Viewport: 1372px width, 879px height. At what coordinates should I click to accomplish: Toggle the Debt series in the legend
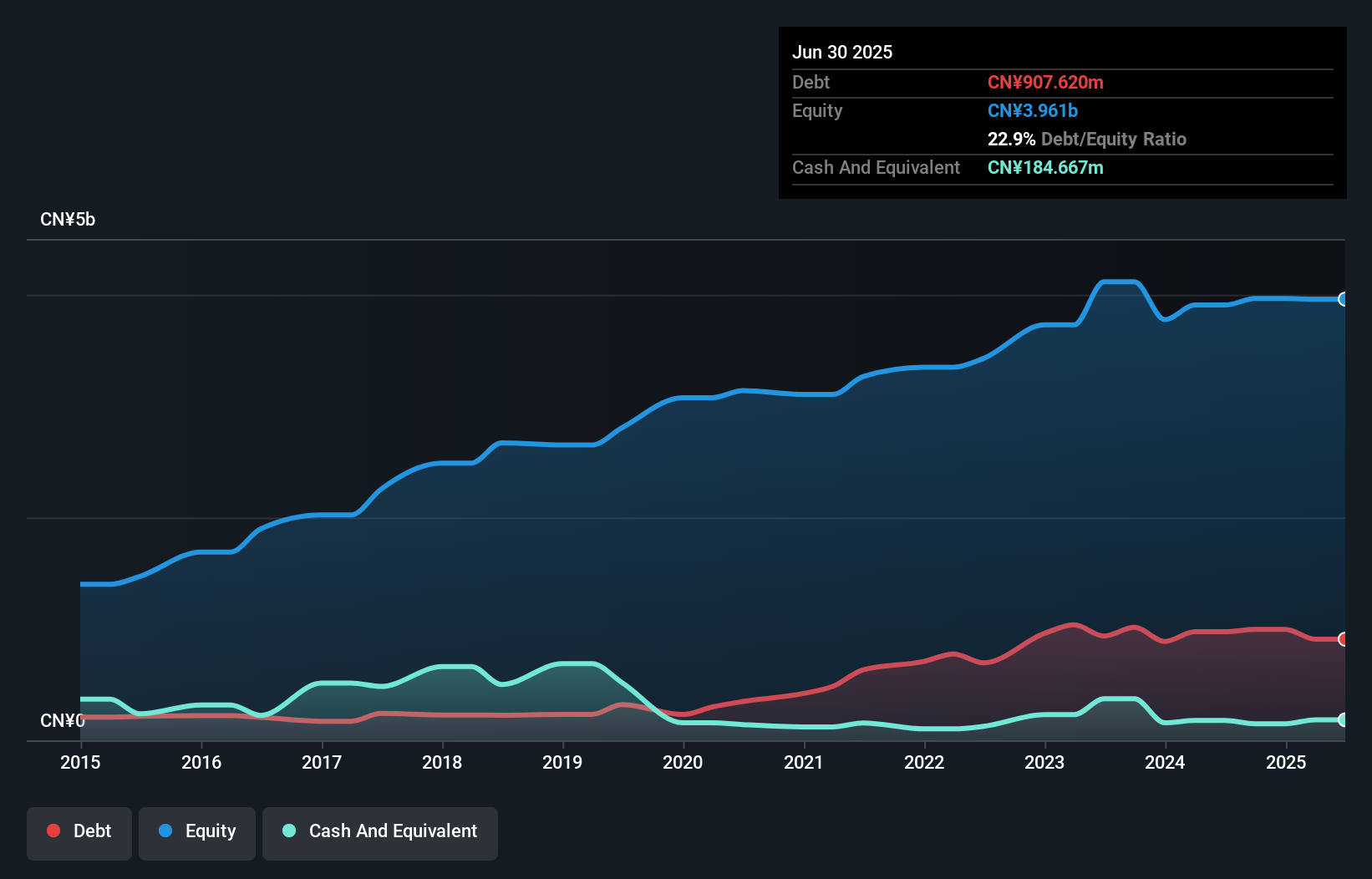click(x=79, y=831)
